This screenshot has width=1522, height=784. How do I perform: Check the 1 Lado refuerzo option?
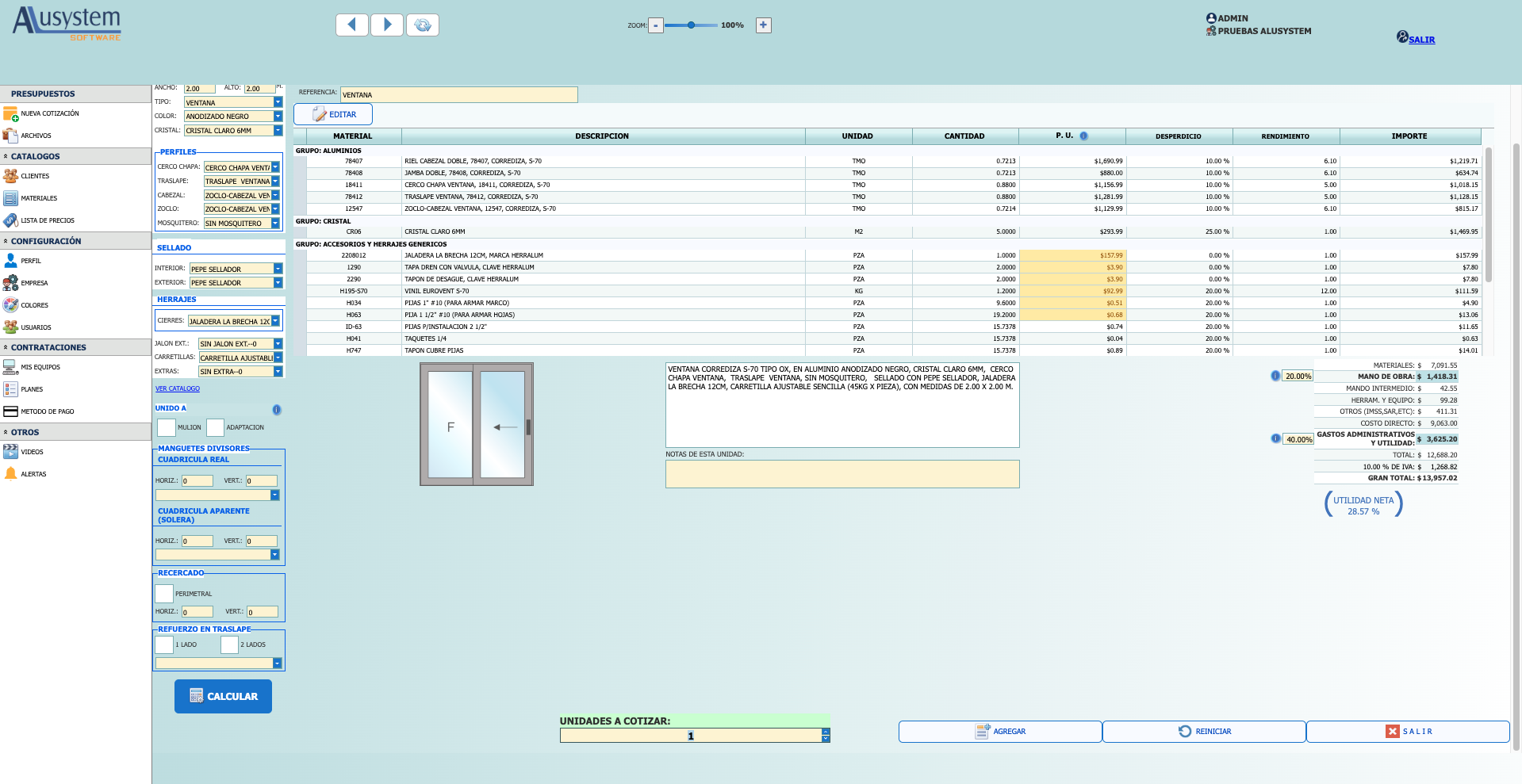(164, 644)
